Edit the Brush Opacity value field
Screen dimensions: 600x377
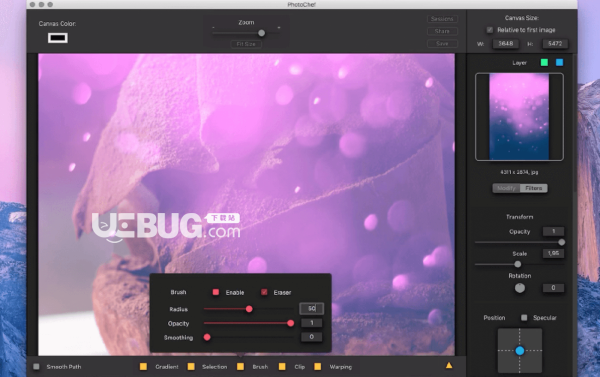[311, 323]
